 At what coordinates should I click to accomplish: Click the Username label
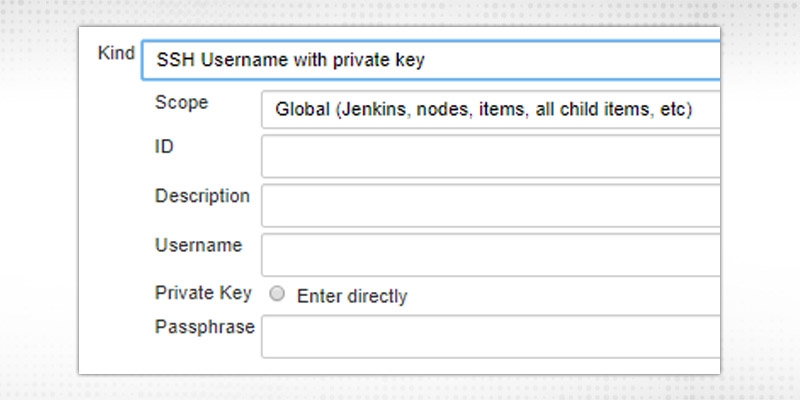(198, 244)
